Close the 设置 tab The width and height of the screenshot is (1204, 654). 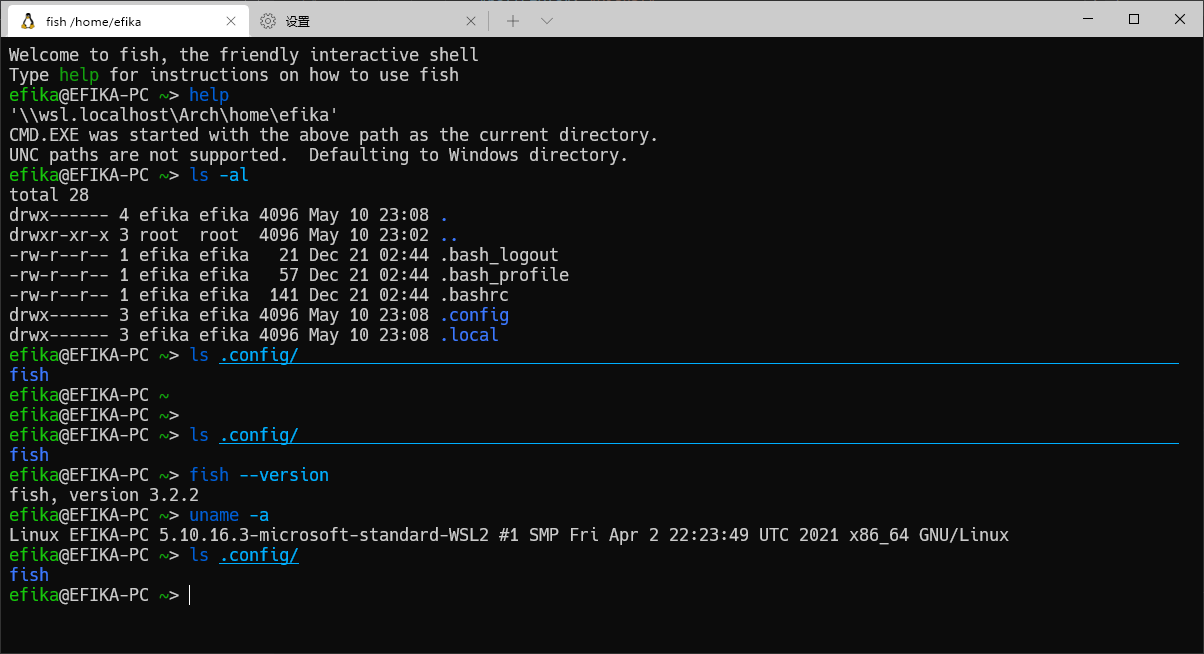(471, 21)
